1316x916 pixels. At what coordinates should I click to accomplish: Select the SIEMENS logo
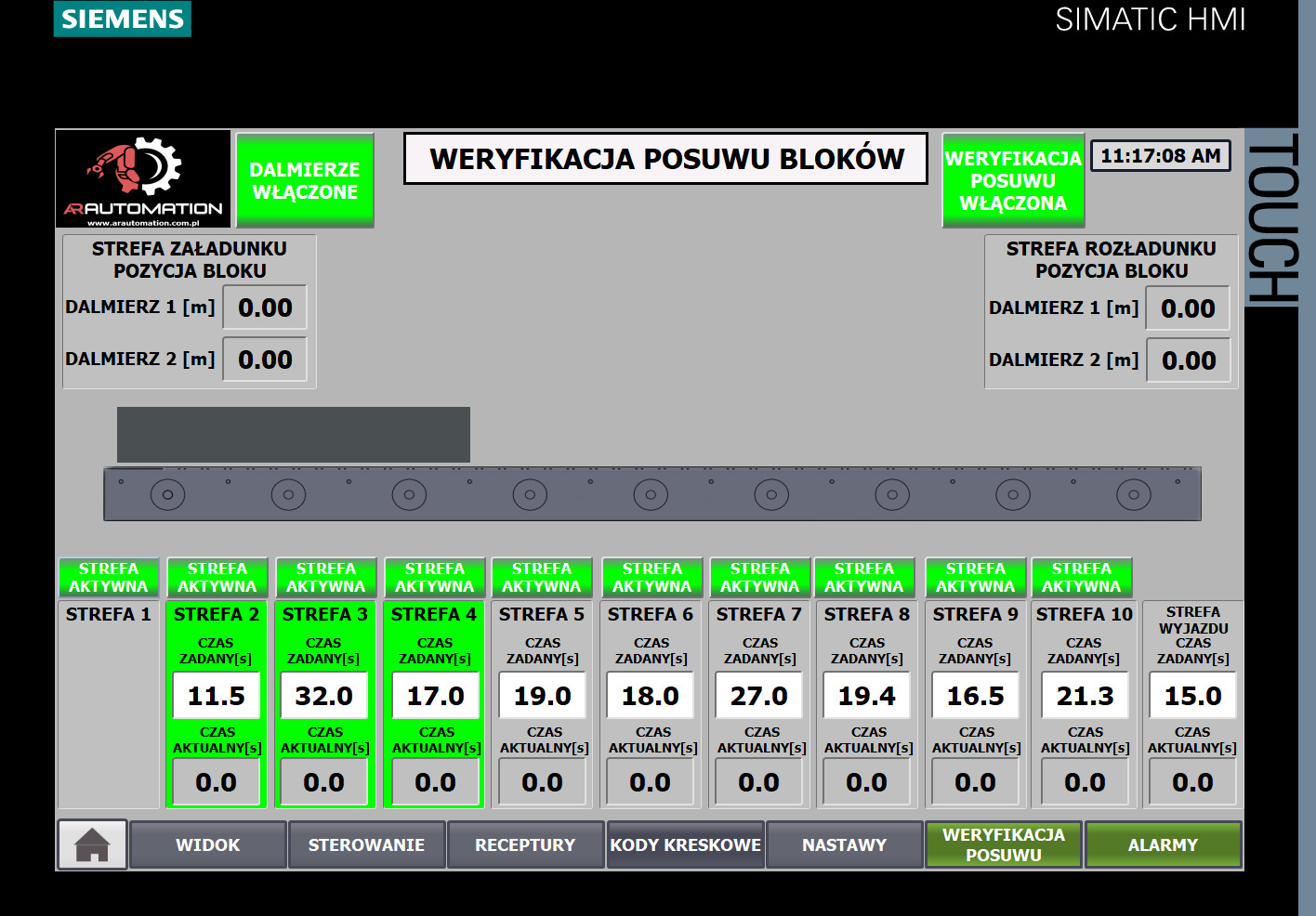pos(122,18)
